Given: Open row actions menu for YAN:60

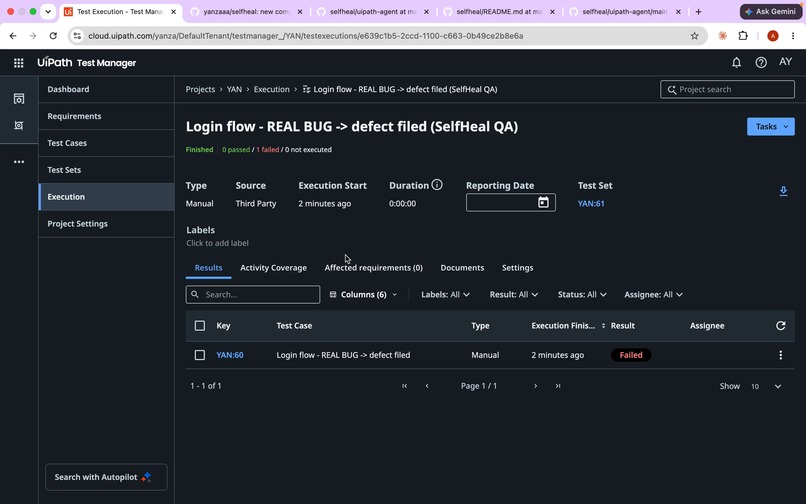Looking at the screenshot, I should pos(780,355).
